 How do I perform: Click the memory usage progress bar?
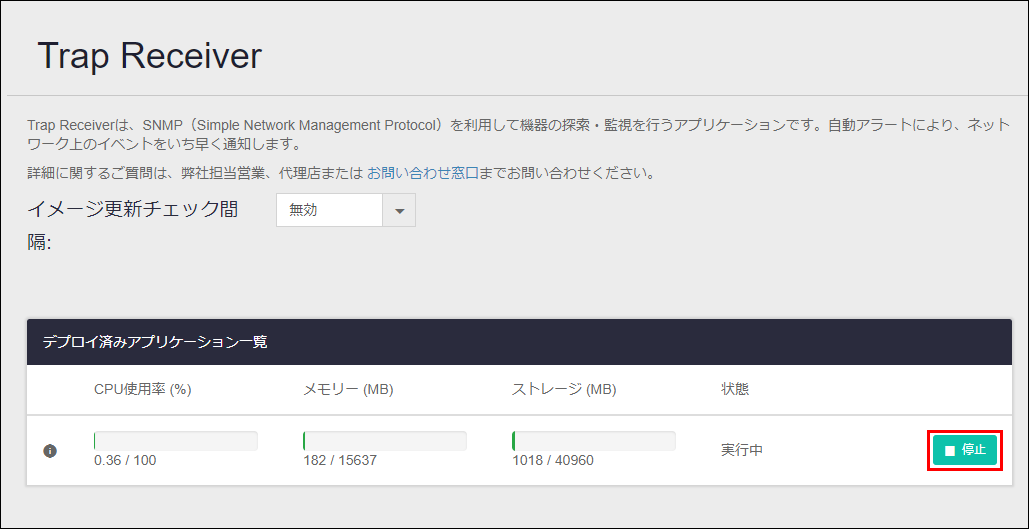(x=385, y=441)
